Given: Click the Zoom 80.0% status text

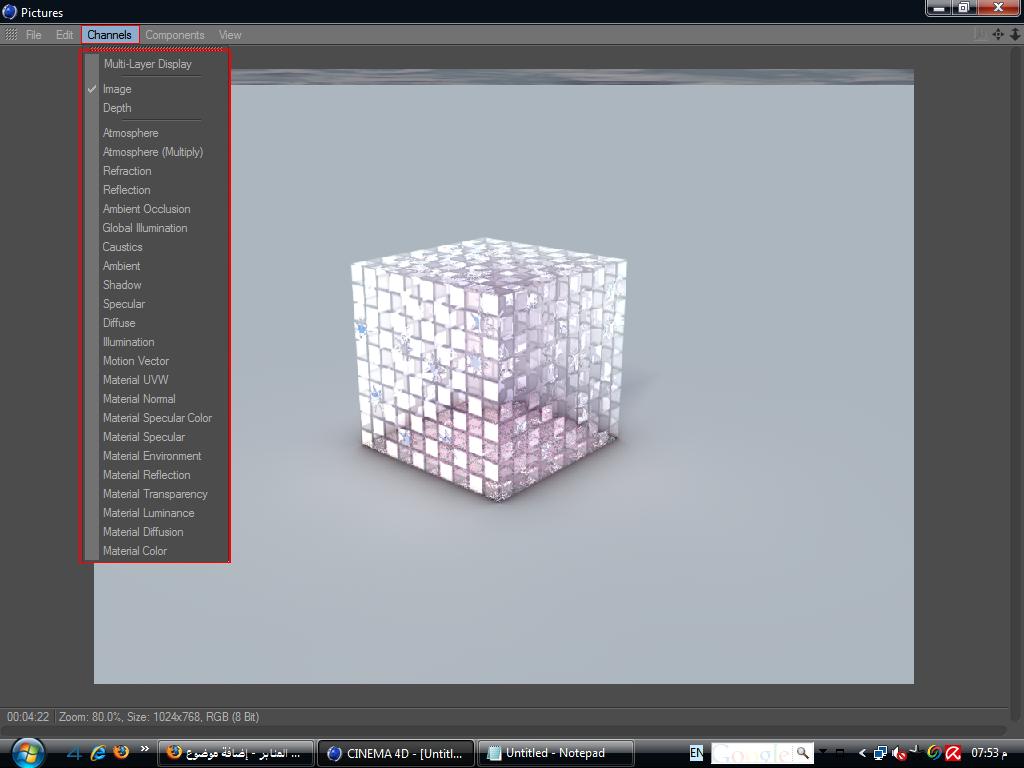Looking at the screenshot, I should pyautogui.click(x=90, y=716).
